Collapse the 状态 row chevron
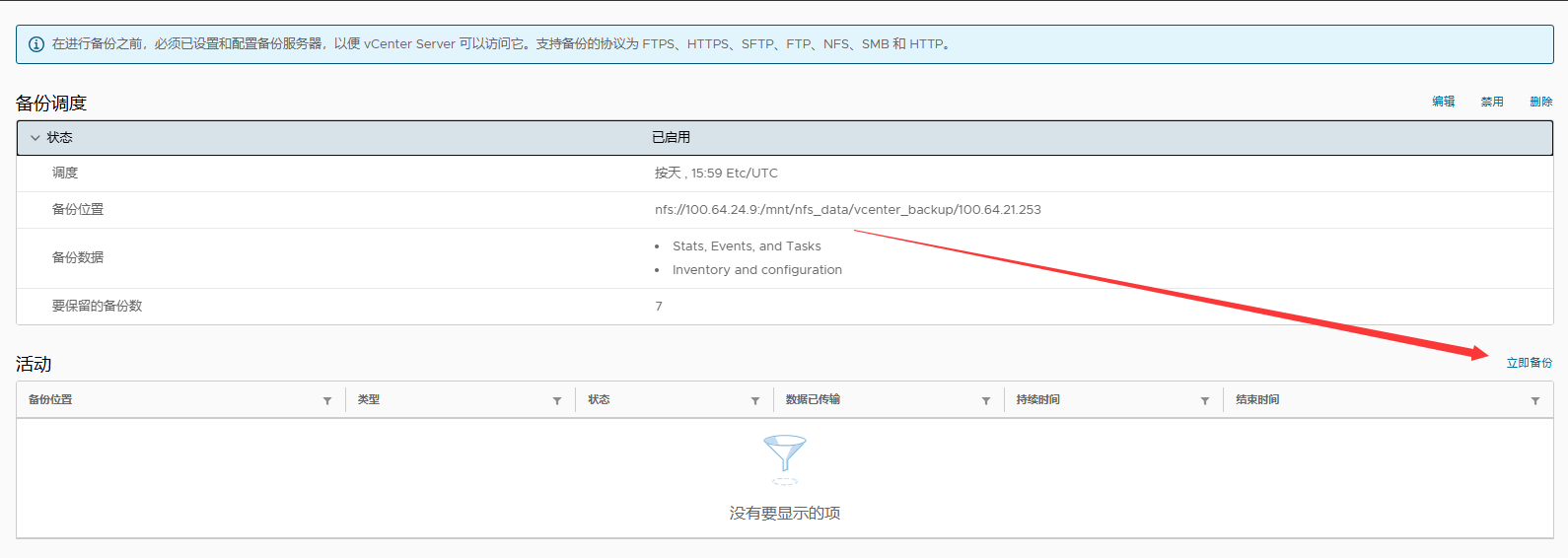This screenshot has height=558, width=1568. pyautogui.click(x=36, y=138)
